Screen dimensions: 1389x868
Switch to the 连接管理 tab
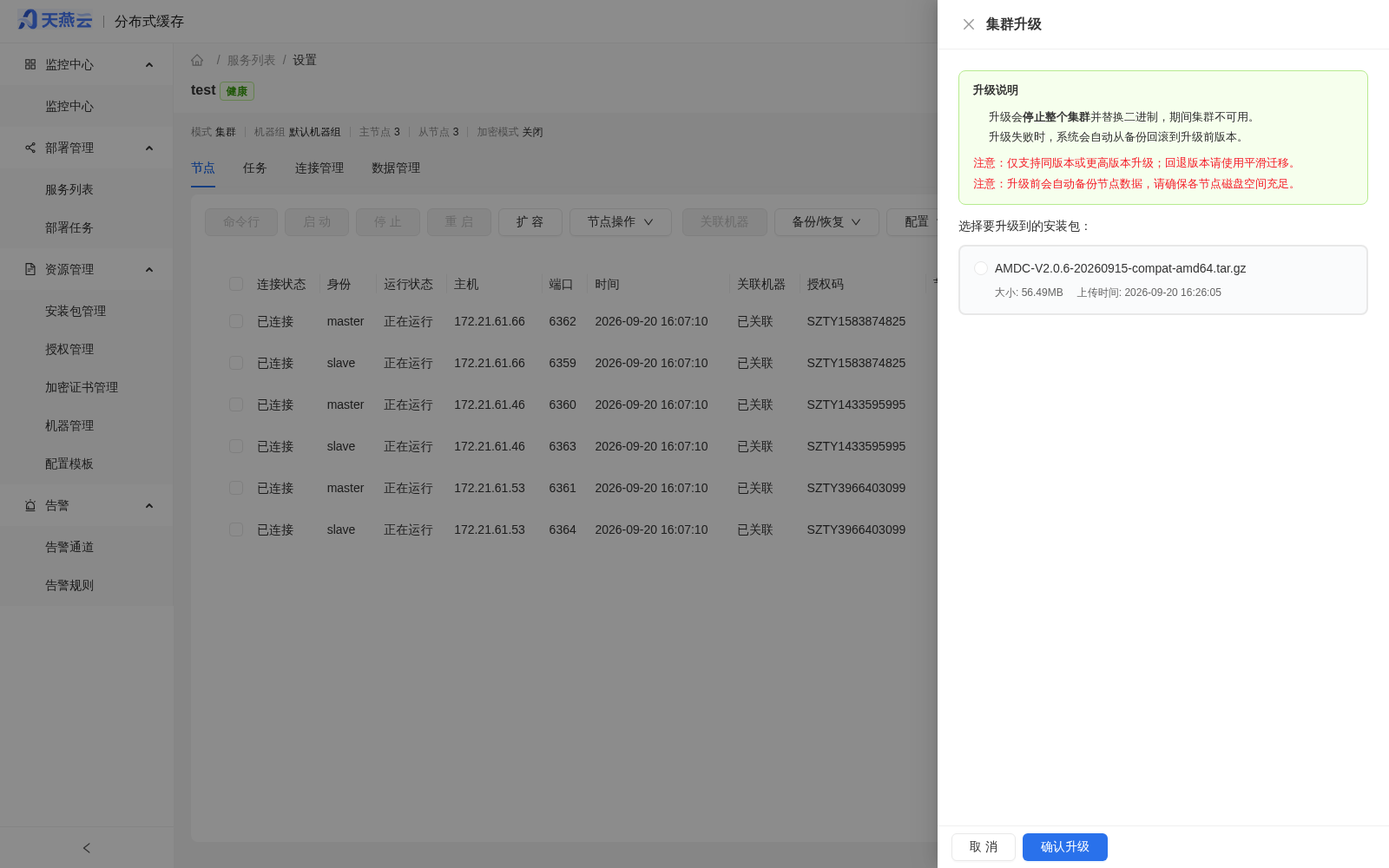(x=319, y=168)
